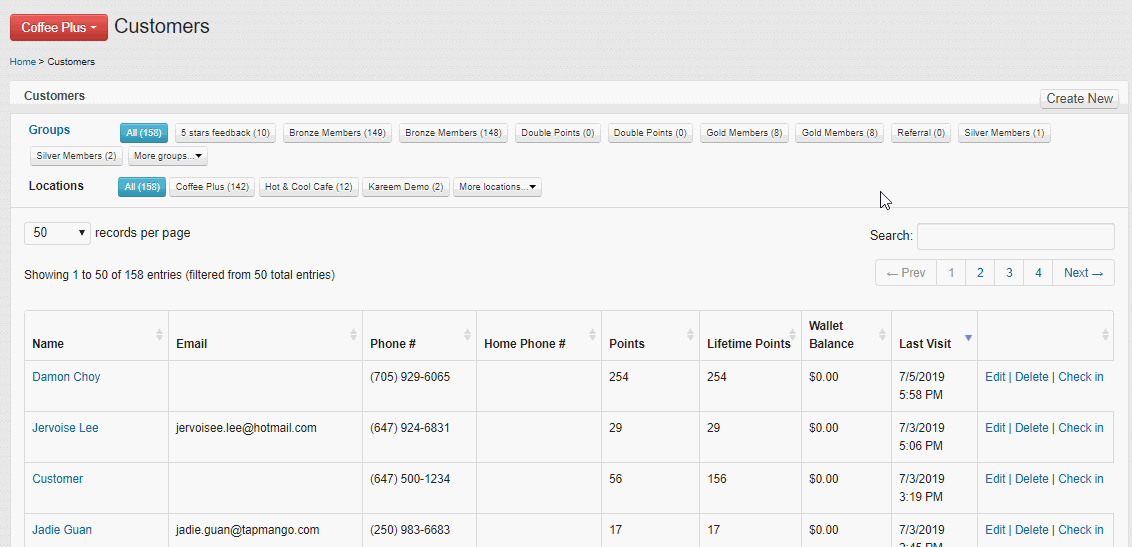Open the Coffee Plus location dropdown
Screen dimensions: 1132x547
click(58, 27)
